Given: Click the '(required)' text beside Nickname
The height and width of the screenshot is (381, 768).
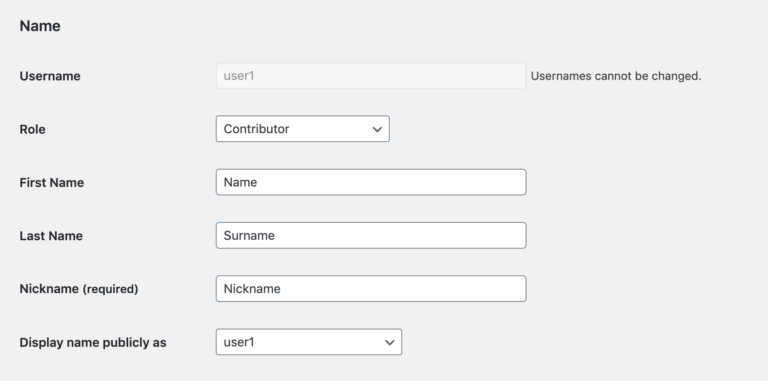Looking at the screenshot, I should coord(110,289).
